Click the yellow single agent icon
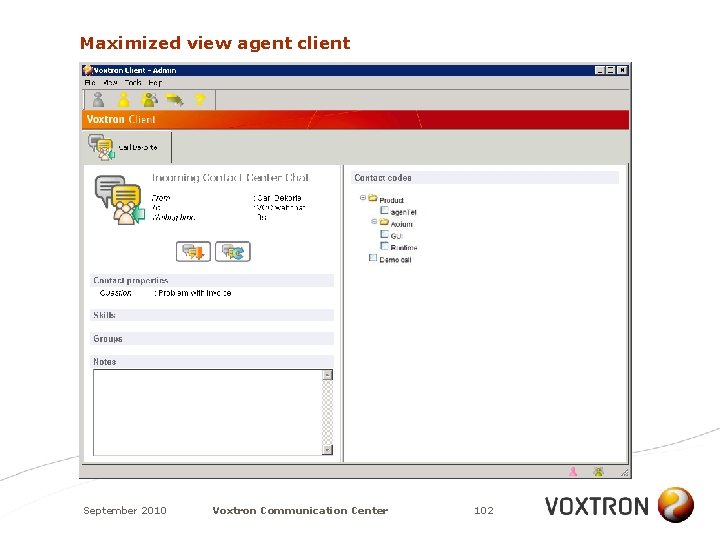Image resolution: width=720 pixels, height=540 pixels. 124,100
